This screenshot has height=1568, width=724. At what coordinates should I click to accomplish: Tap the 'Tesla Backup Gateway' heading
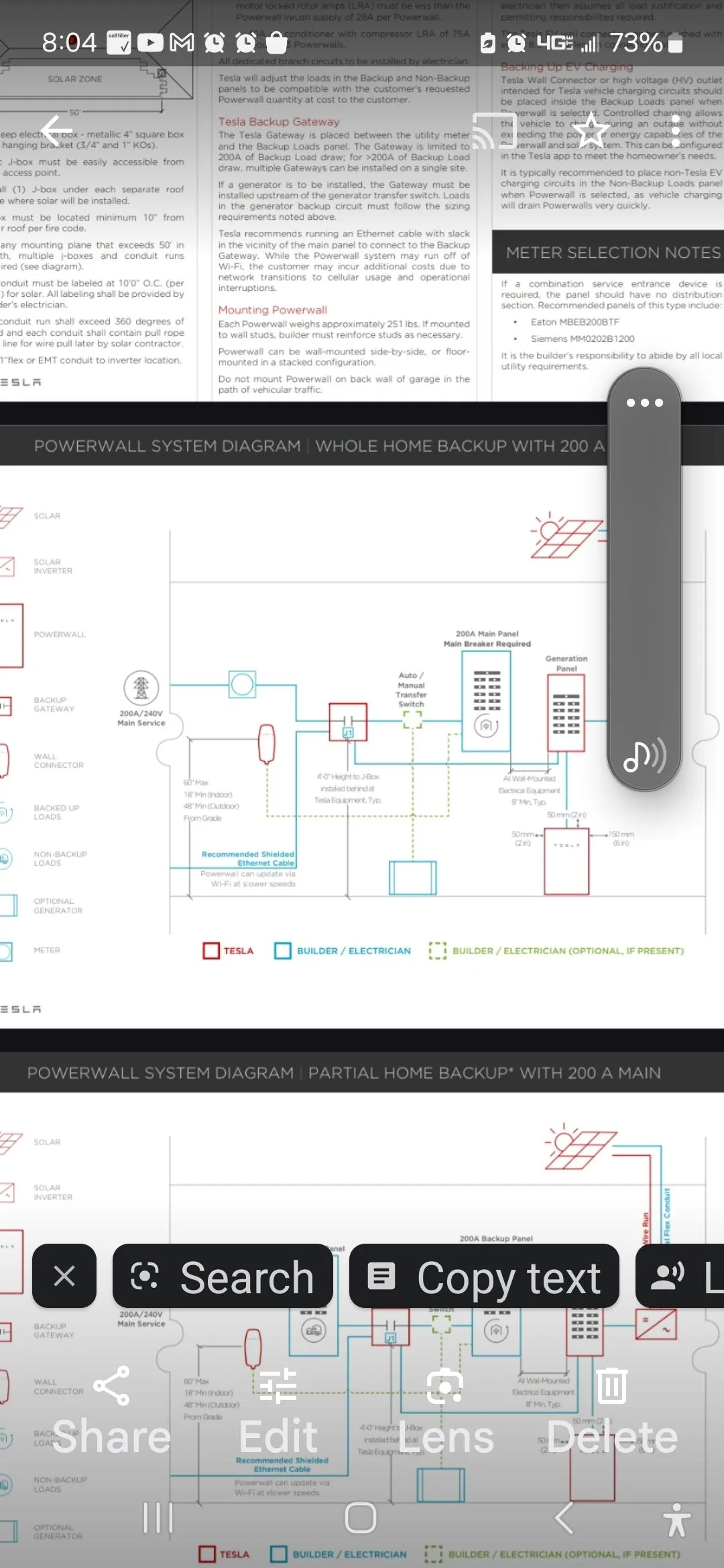tap(279, 122)
